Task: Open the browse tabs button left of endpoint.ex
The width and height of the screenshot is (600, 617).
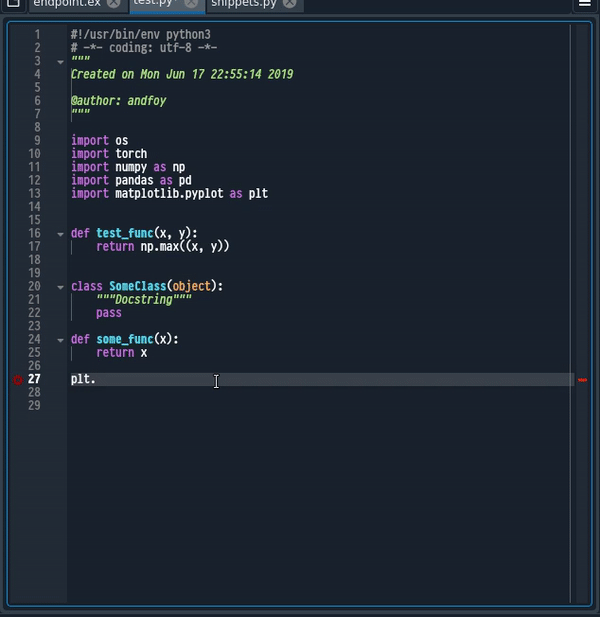Action: [x=13, y=4]
